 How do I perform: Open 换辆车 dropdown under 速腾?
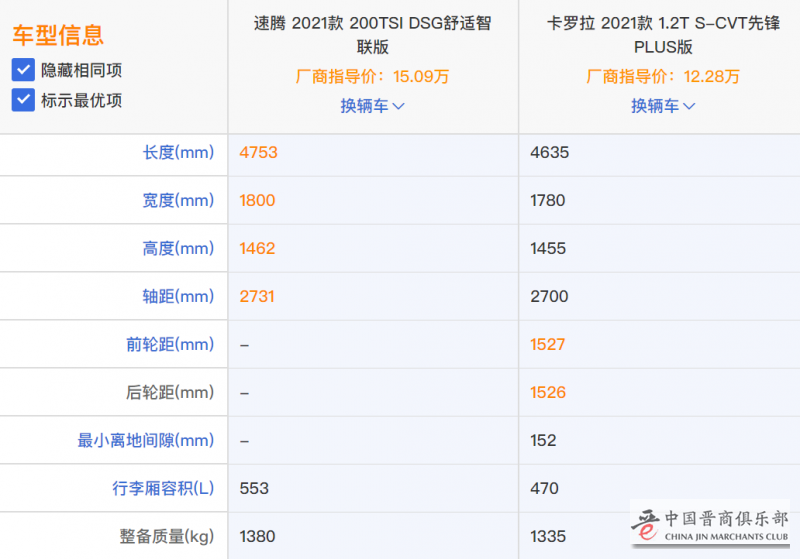(x=372, y=106)
